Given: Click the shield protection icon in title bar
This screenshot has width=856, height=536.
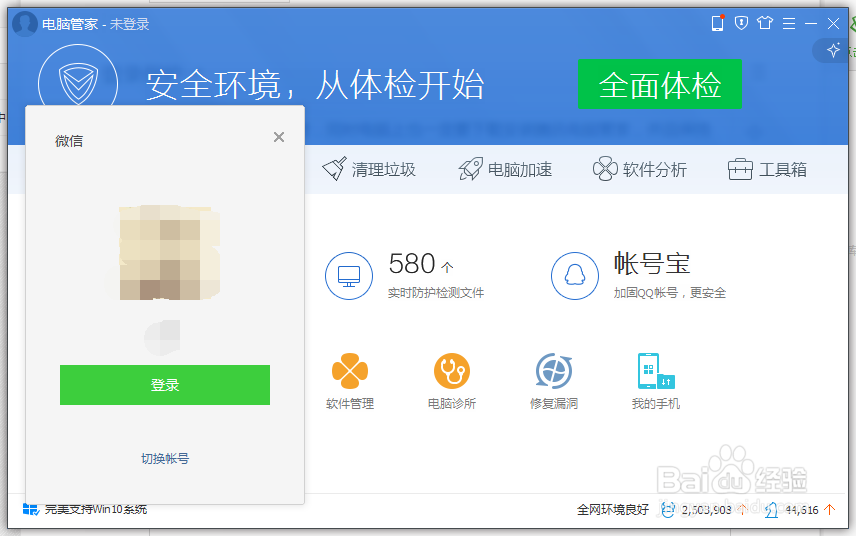Looking at the screenshot, I should [741, 23].
